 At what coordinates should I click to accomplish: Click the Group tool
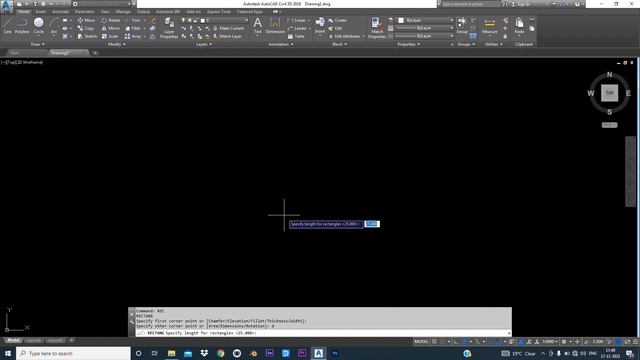(x=462, y=25)
